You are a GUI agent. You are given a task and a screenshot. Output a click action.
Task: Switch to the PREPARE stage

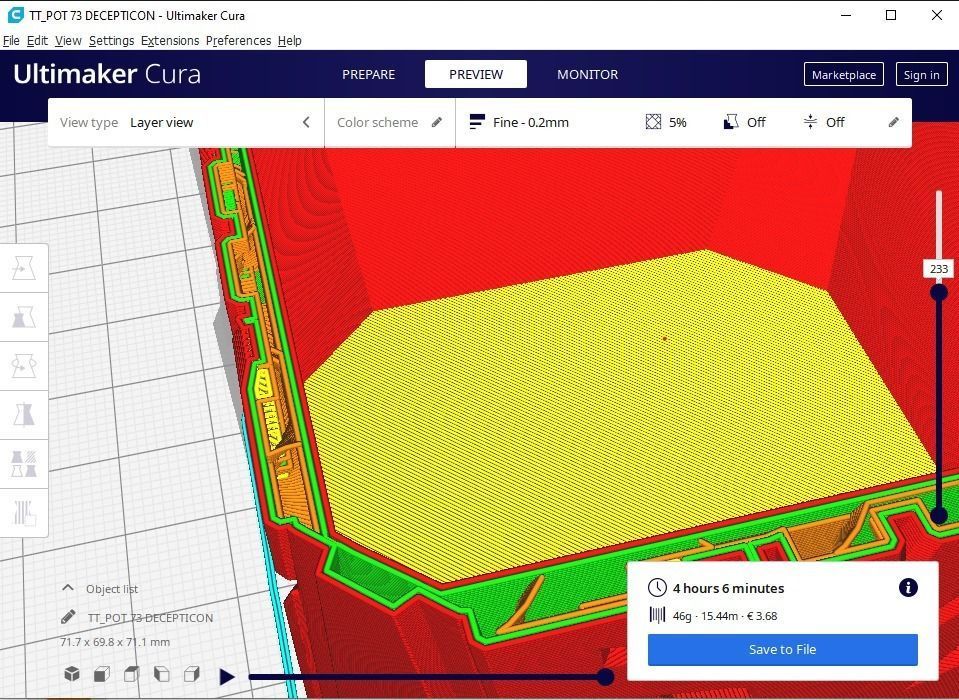[368, 74]
